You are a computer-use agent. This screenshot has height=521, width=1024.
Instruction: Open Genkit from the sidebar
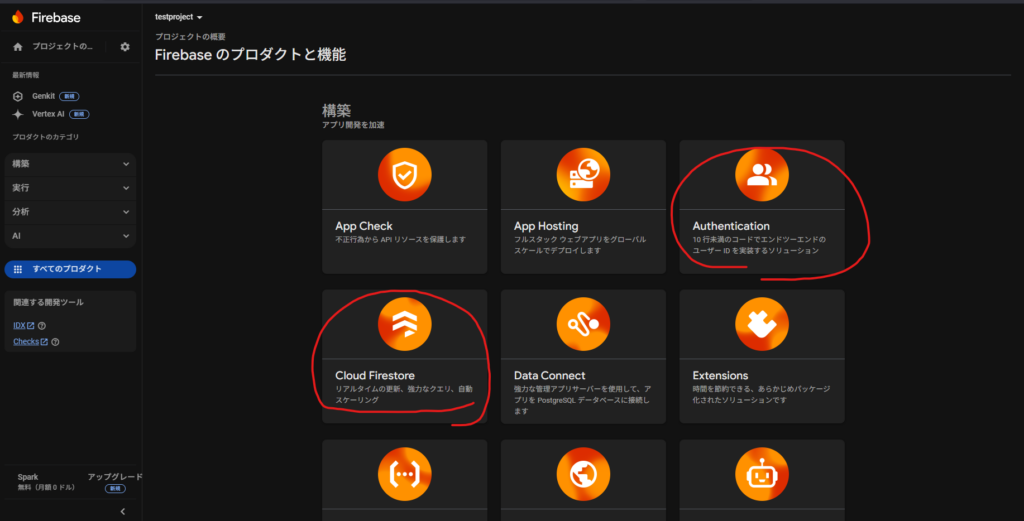[x=43, y=97]
